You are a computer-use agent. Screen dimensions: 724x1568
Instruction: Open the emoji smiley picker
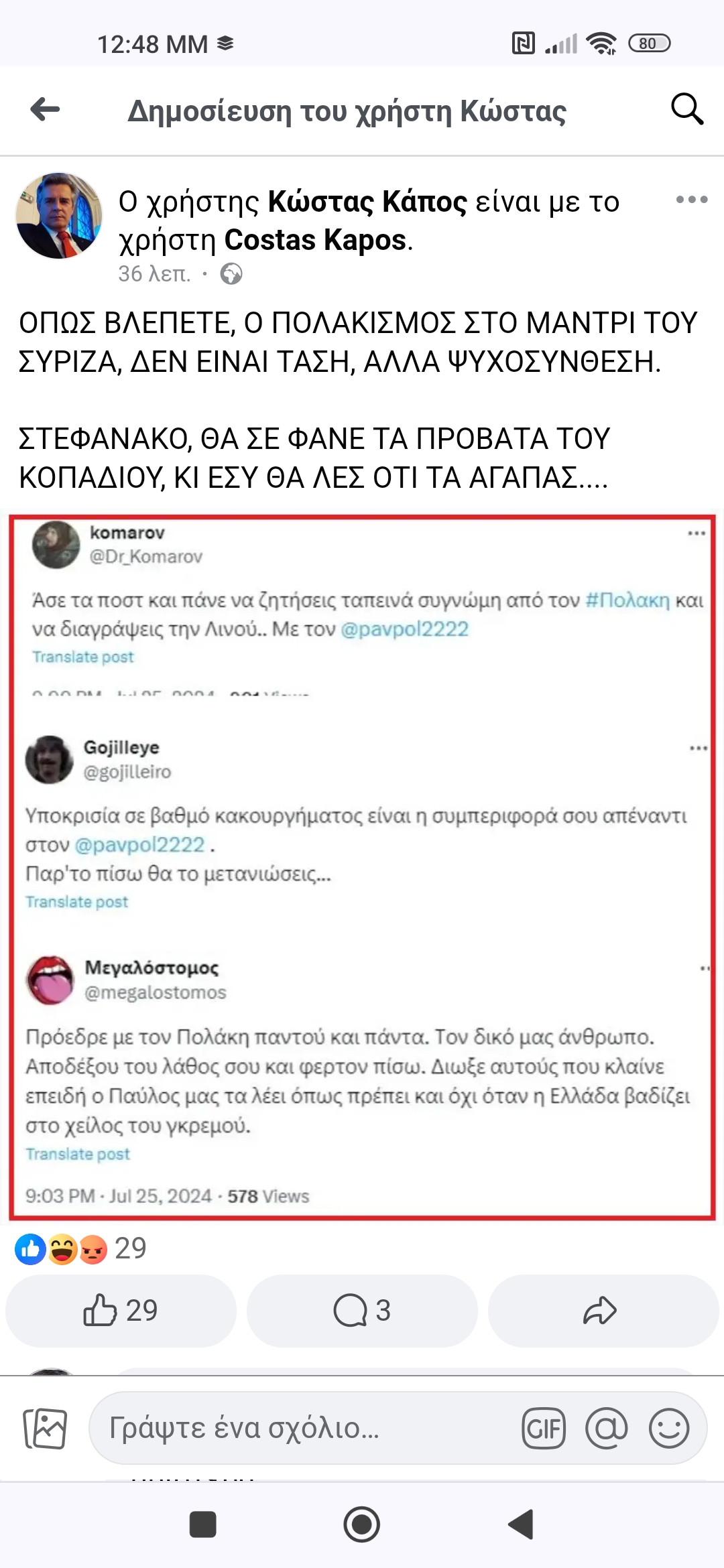click(x=669, y=1428)
